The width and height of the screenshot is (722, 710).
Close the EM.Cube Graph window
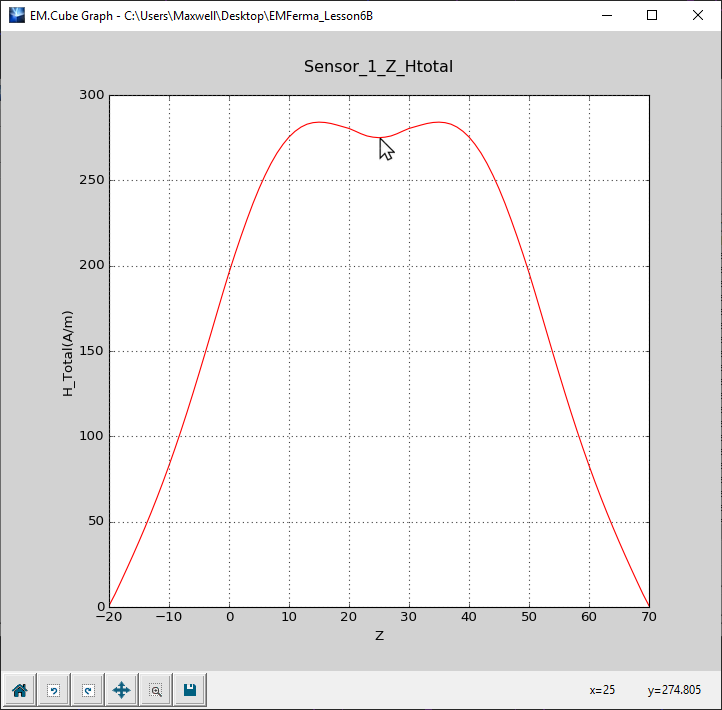698,16
